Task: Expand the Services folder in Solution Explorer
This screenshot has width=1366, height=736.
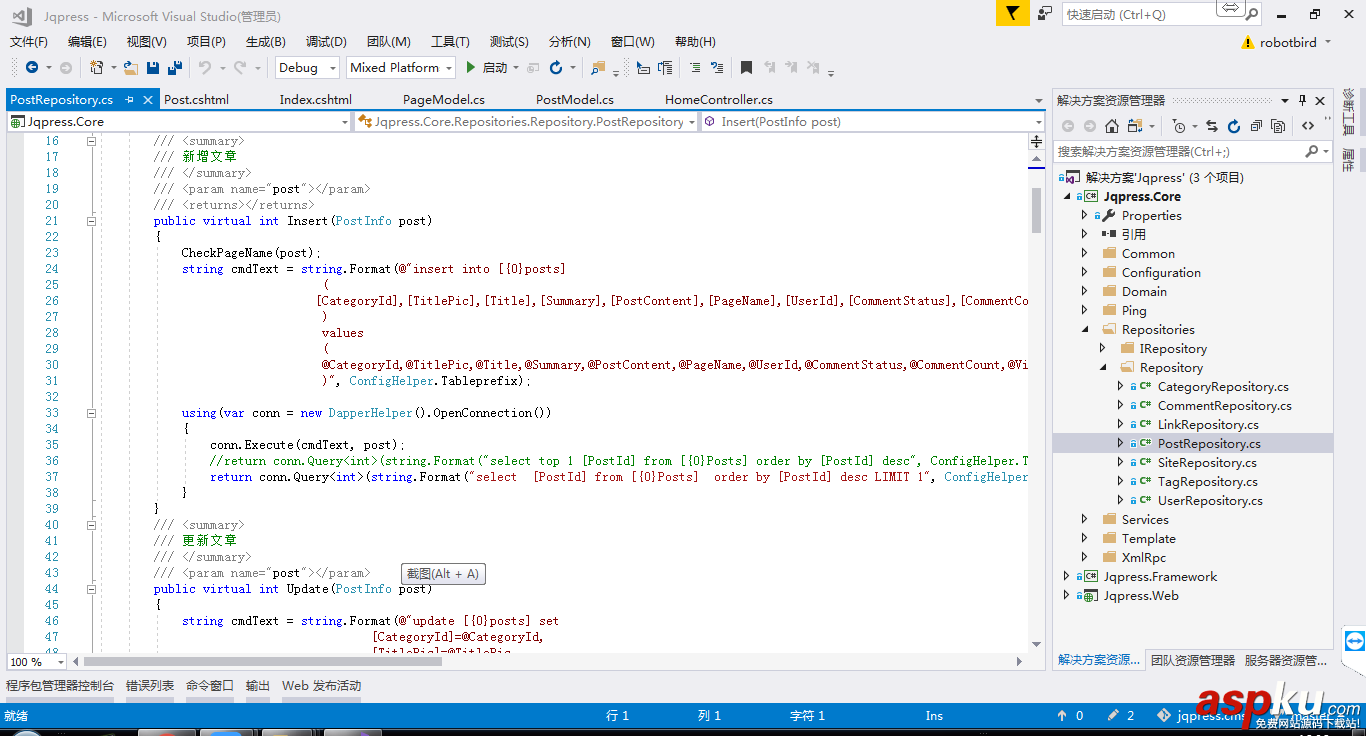Action: (x=1084, y=519)
